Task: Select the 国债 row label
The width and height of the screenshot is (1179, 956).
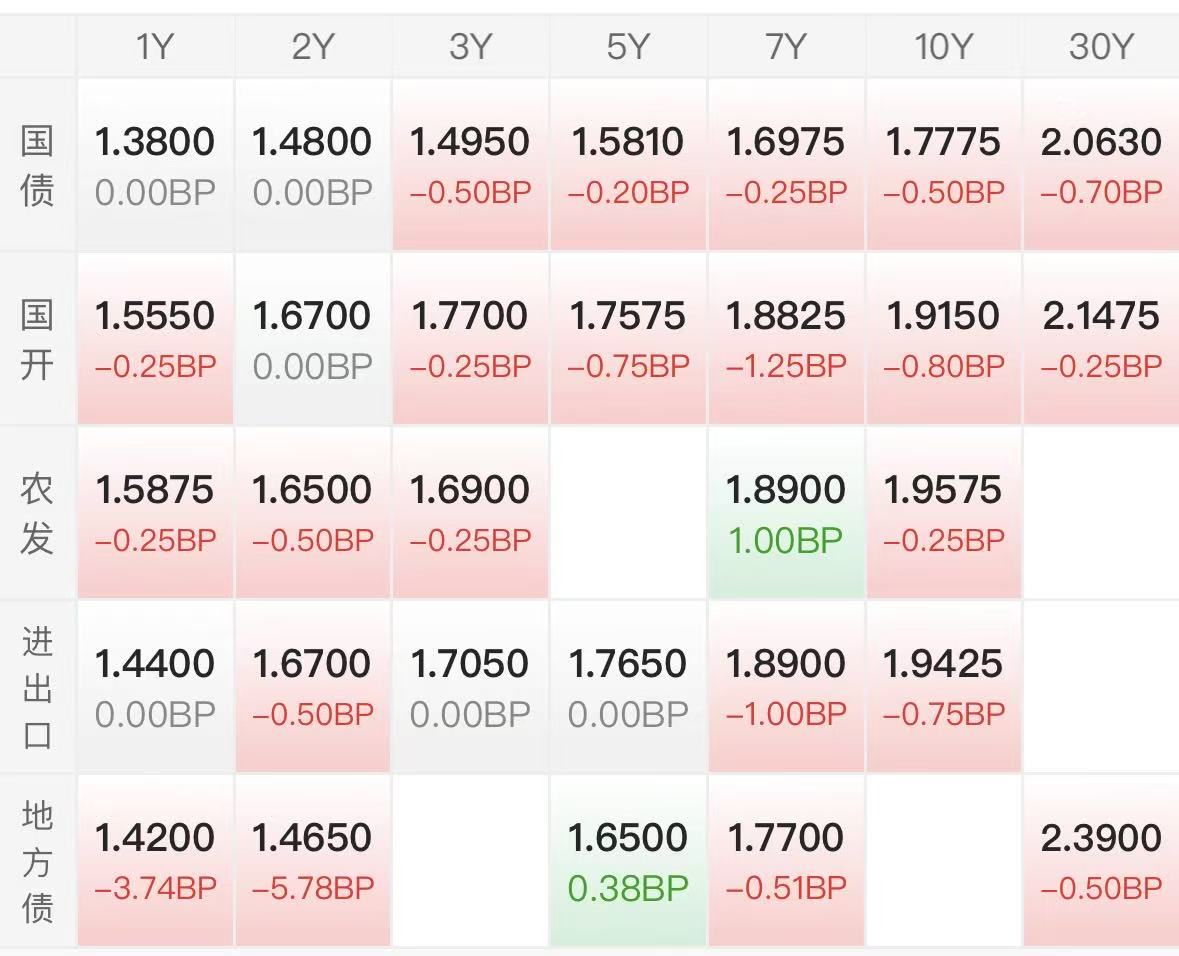Action: pos(38,165)
